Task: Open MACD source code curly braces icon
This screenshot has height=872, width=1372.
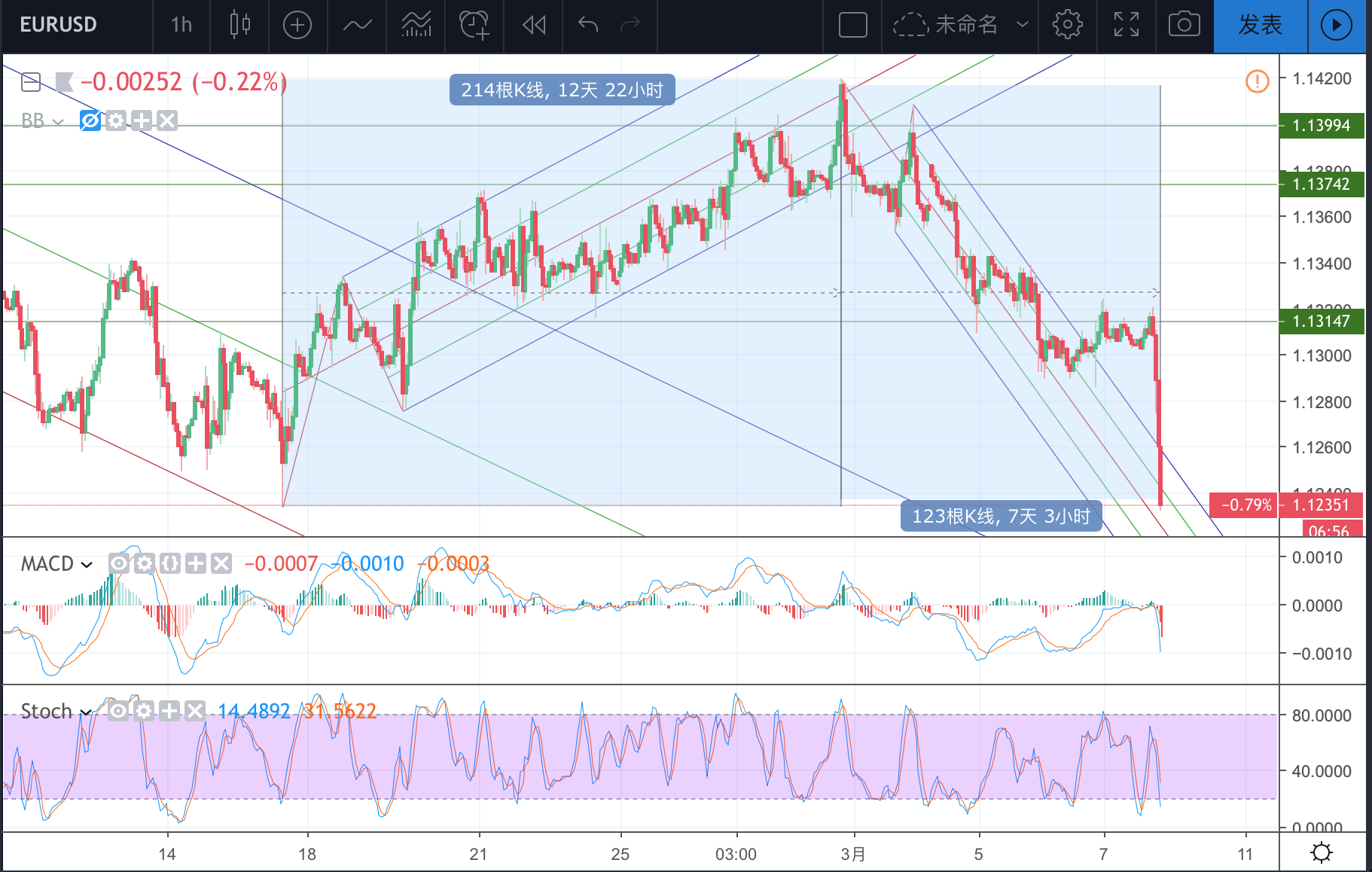Action: [x=170, y=563]
